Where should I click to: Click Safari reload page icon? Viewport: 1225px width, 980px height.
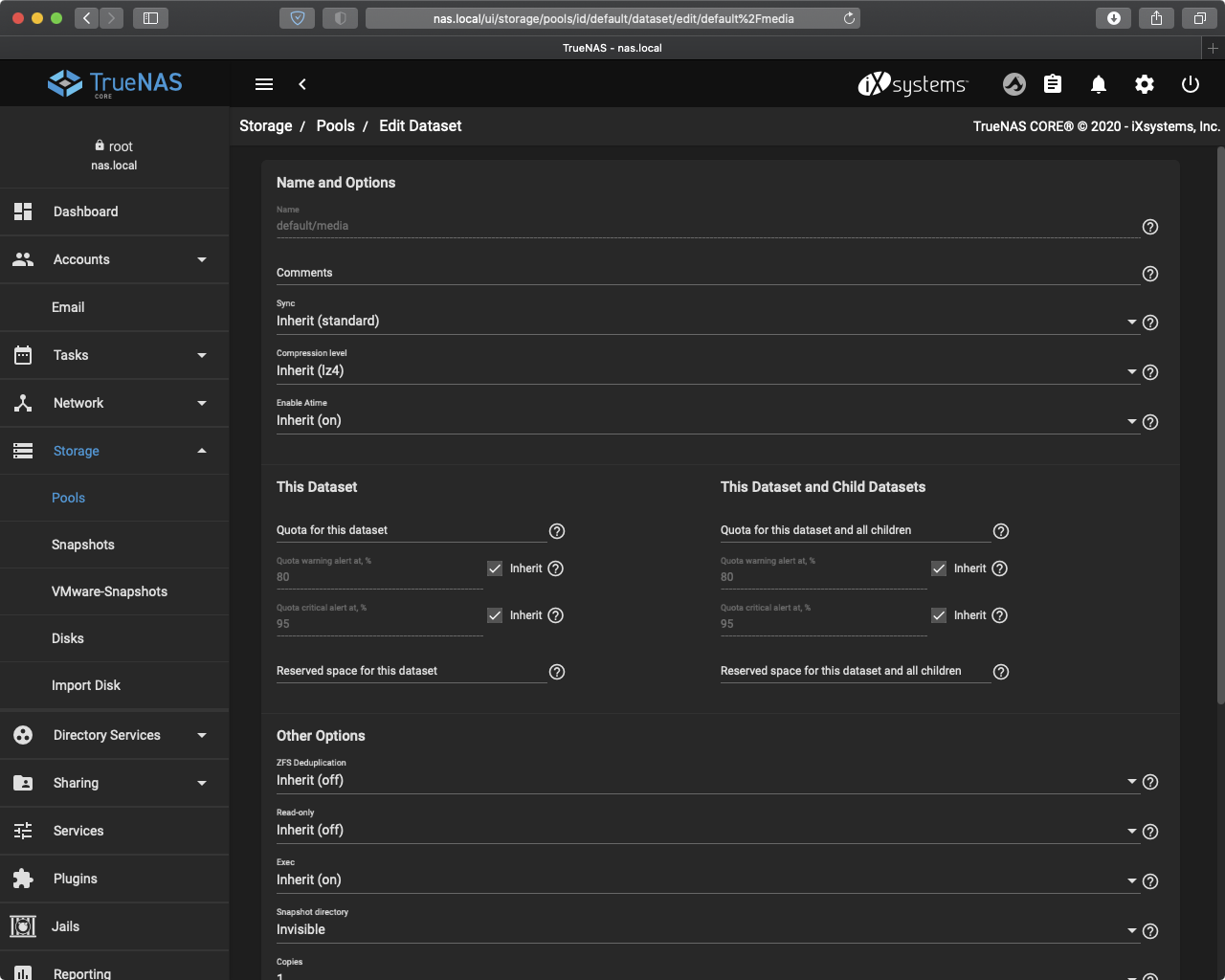click(x=849, y=18)
